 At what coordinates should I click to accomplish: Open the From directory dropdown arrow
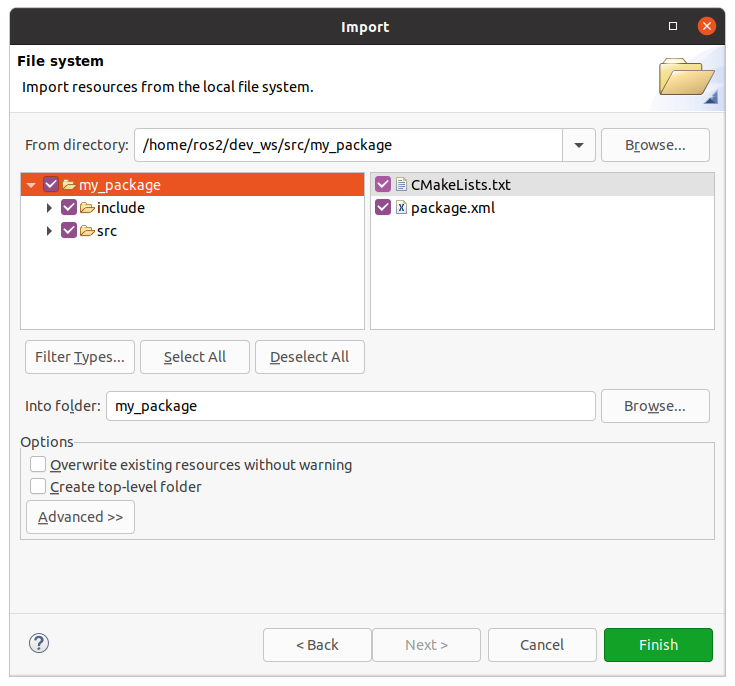tap(579, 145)
